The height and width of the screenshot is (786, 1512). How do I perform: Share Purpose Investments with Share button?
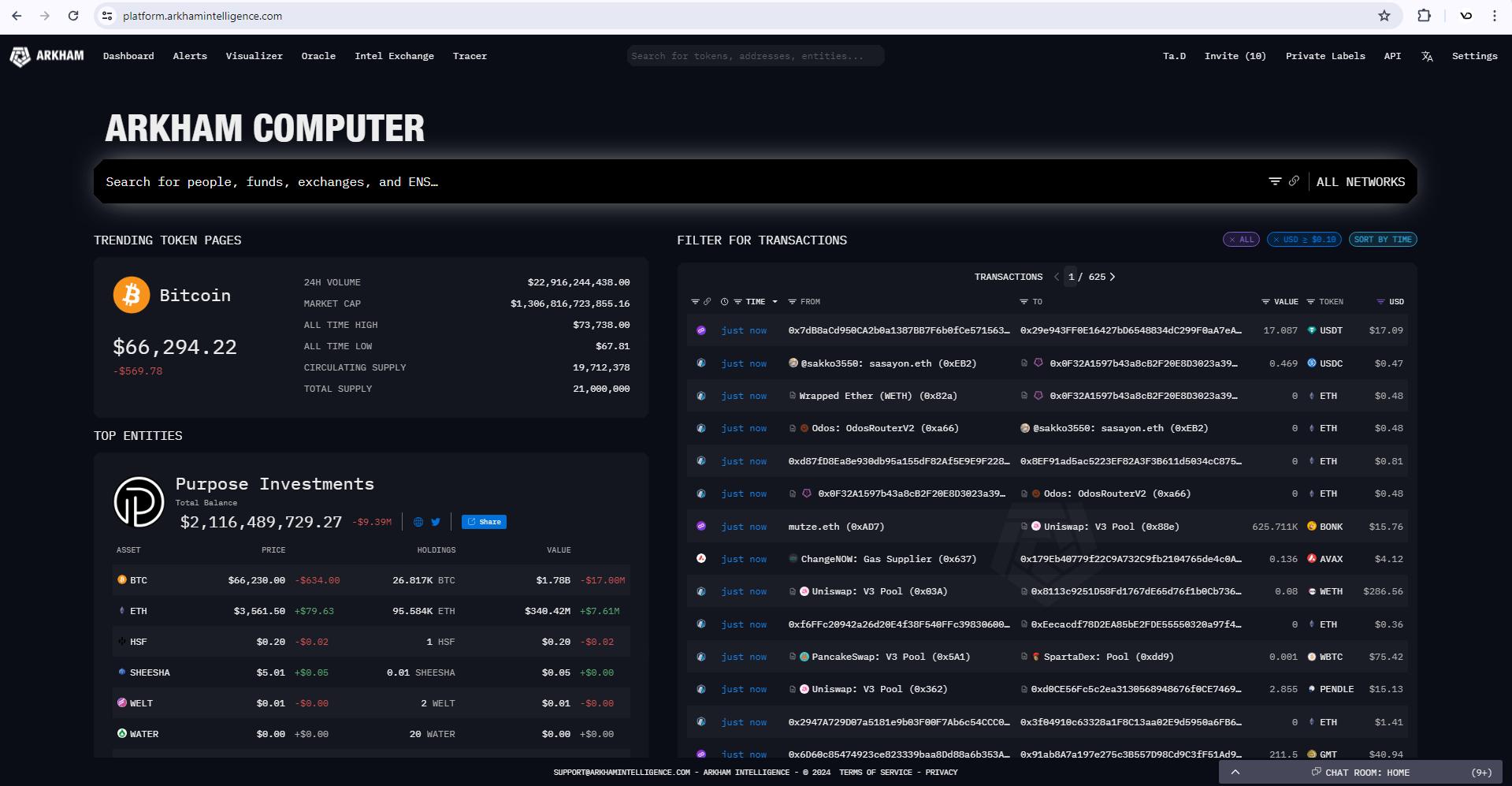[x=484, y=522]
